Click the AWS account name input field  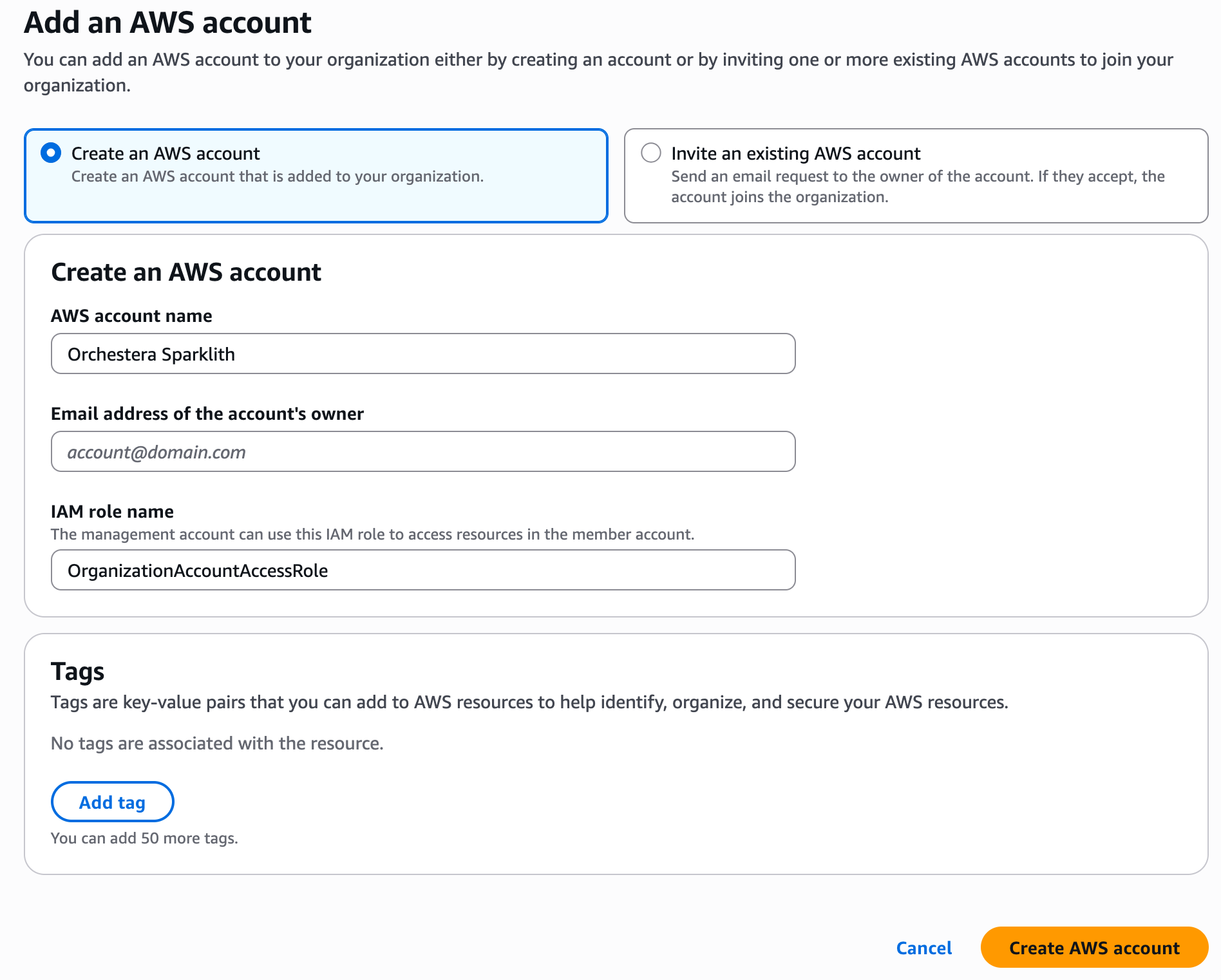tap(422, 353)
